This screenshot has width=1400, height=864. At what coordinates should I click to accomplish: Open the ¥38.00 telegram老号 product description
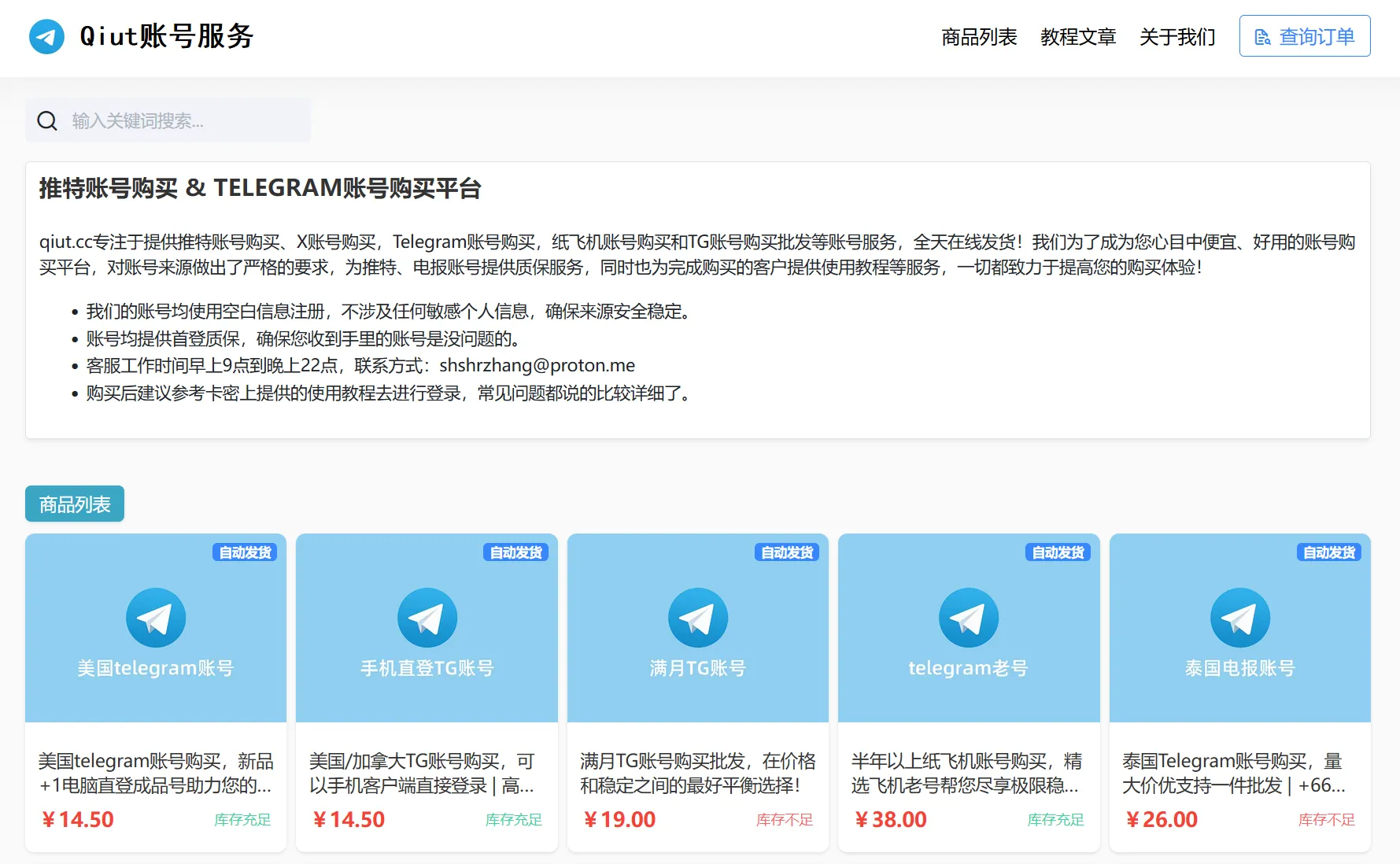[x=967, y=773]
